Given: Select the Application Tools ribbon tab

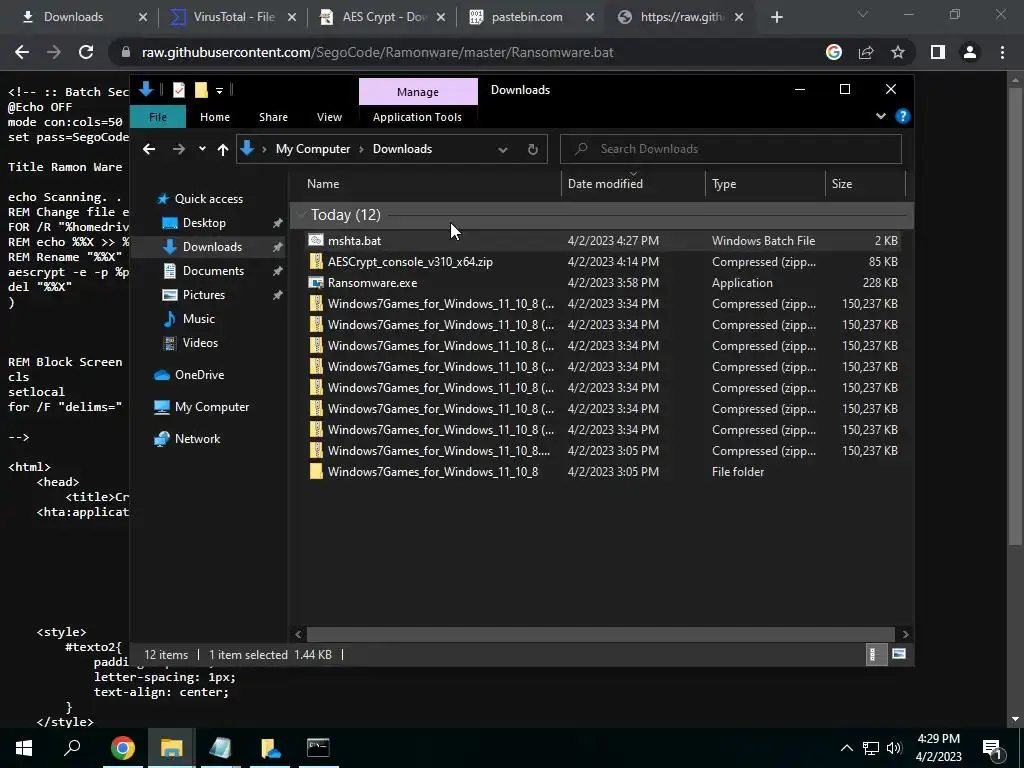Looking at the screenshot, I should [417, 117].
